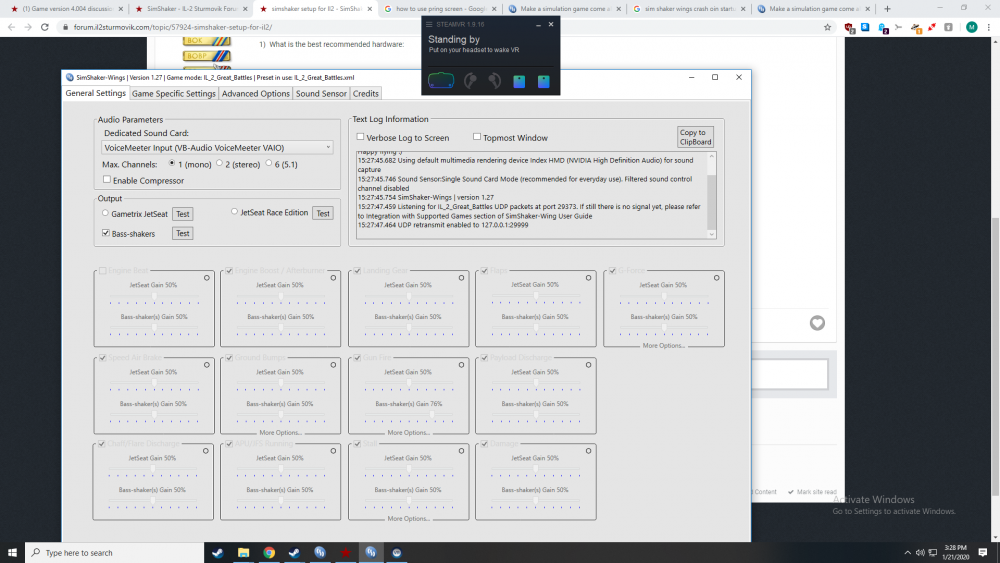
Task: Switch to Game Specific Settings tab
Action: point(173,94)
